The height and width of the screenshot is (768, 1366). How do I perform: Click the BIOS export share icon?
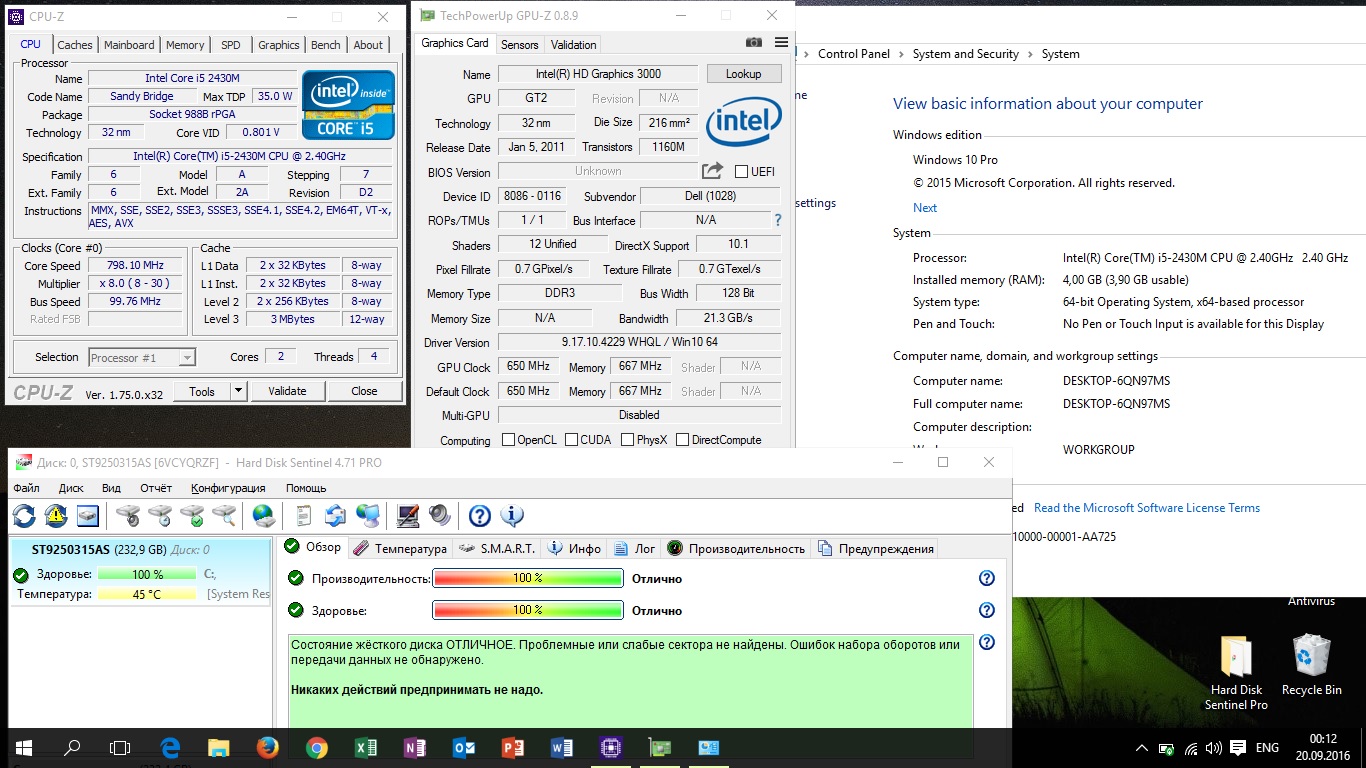[712, 171]
